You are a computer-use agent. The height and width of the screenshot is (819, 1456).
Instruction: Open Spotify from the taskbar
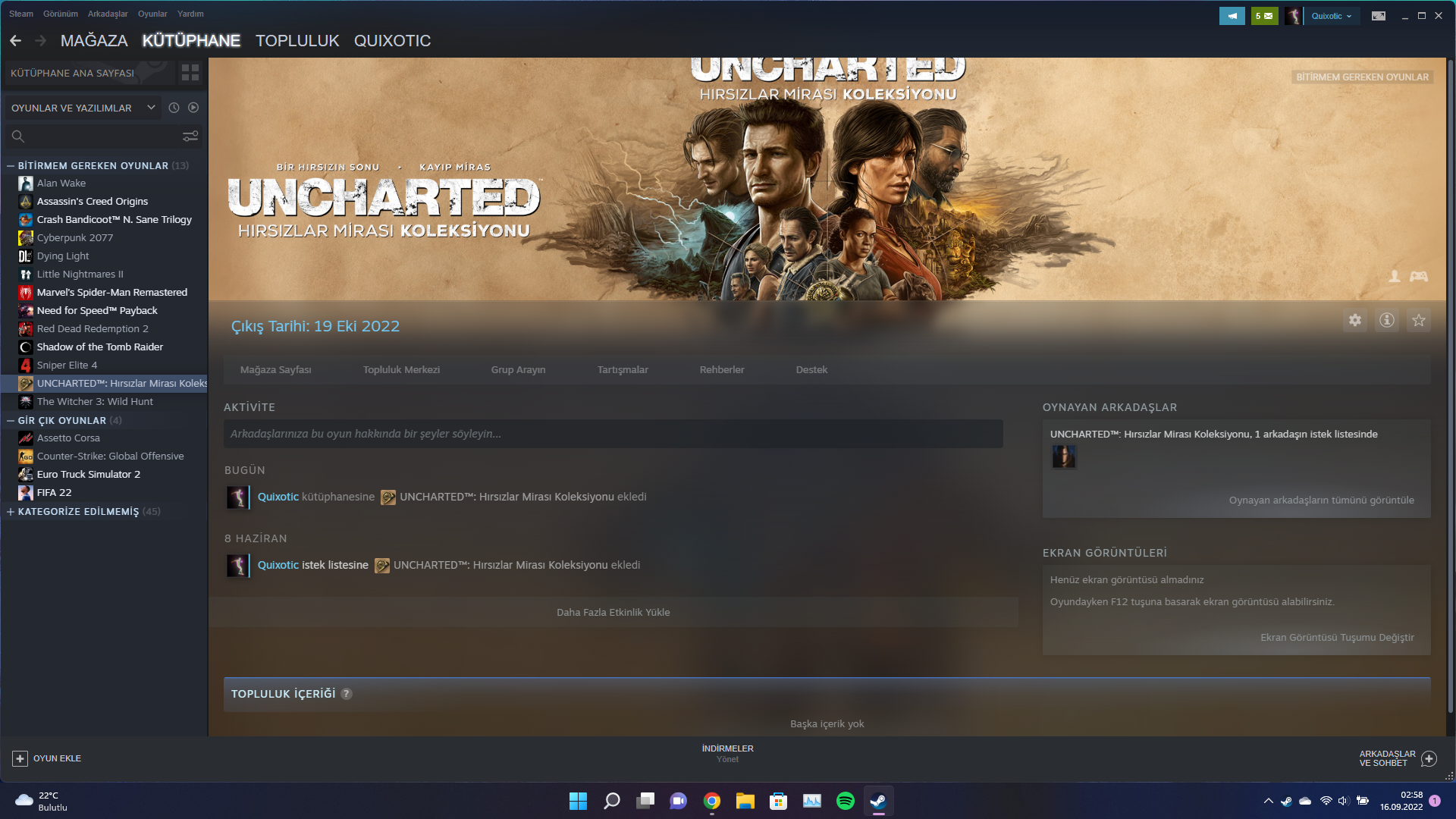click(845, 801)
